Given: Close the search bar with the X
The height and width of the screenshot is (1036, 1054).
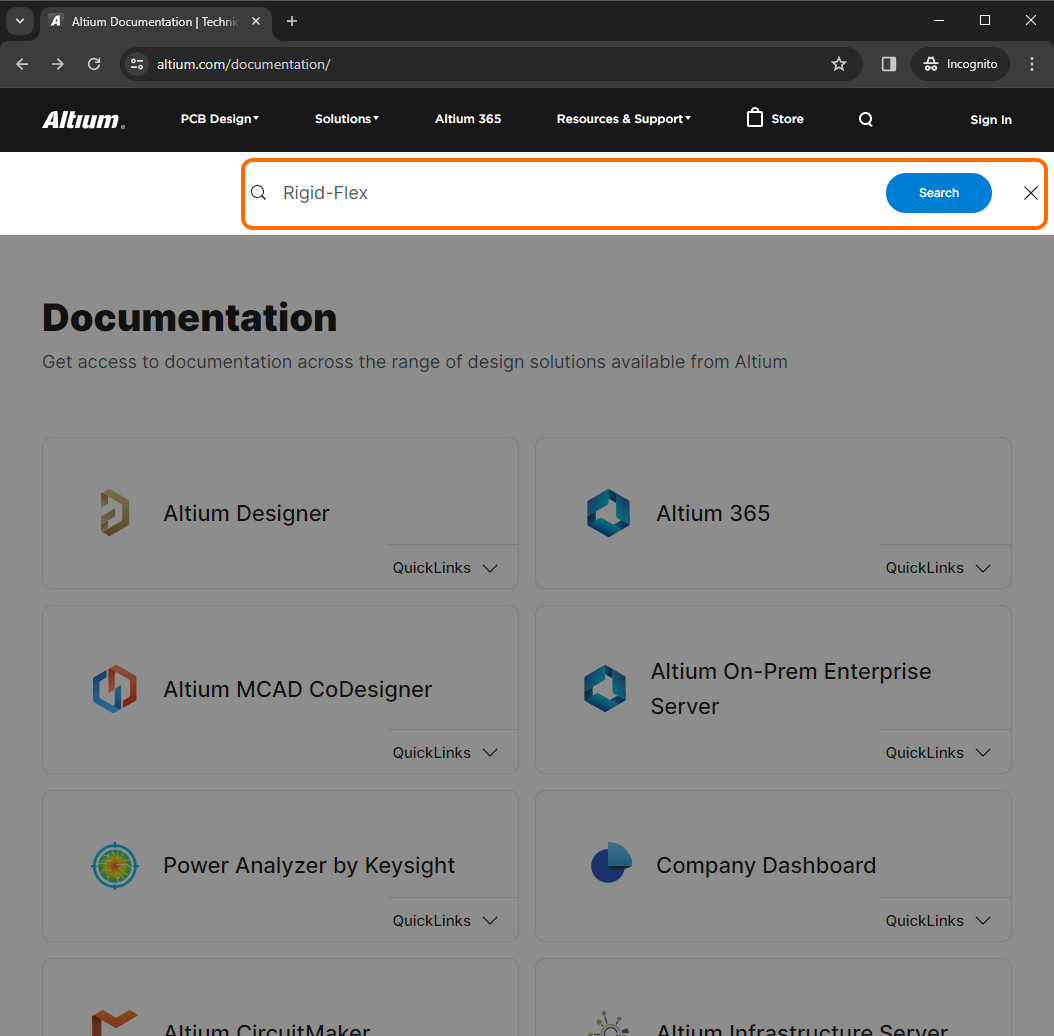Looking at the screenshot, I should [x=1030, y=193].
